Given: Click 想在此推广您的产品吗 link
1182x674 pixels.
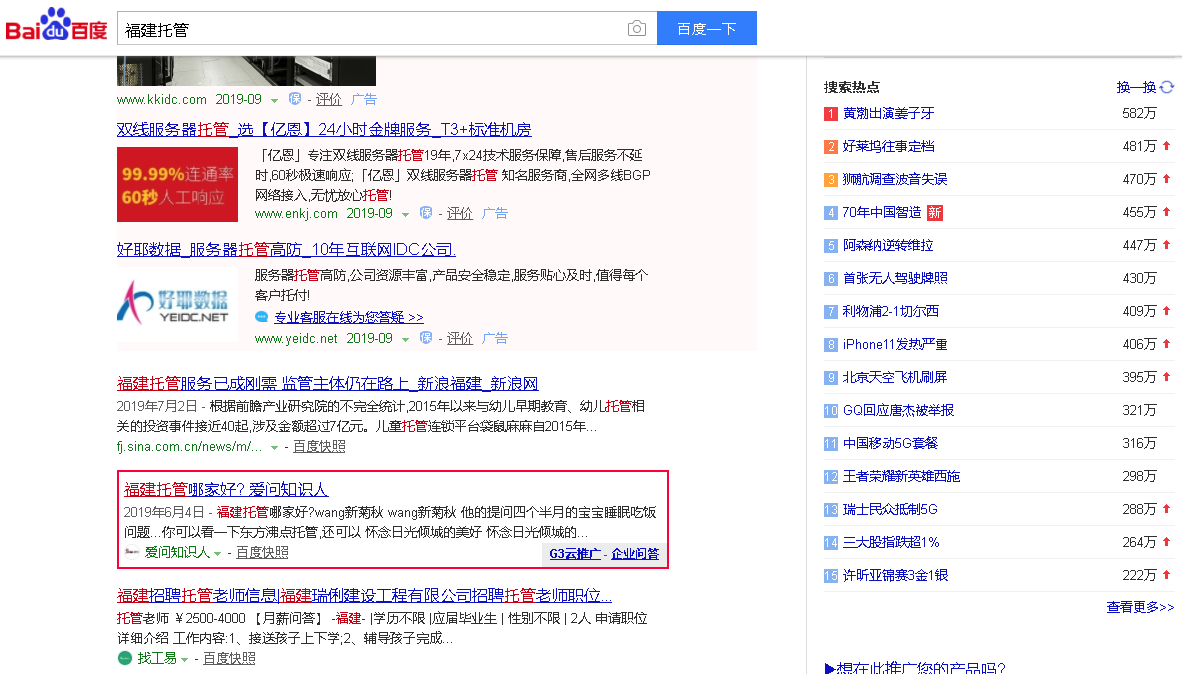Looking at the screenshot, I should pos(915,667).
